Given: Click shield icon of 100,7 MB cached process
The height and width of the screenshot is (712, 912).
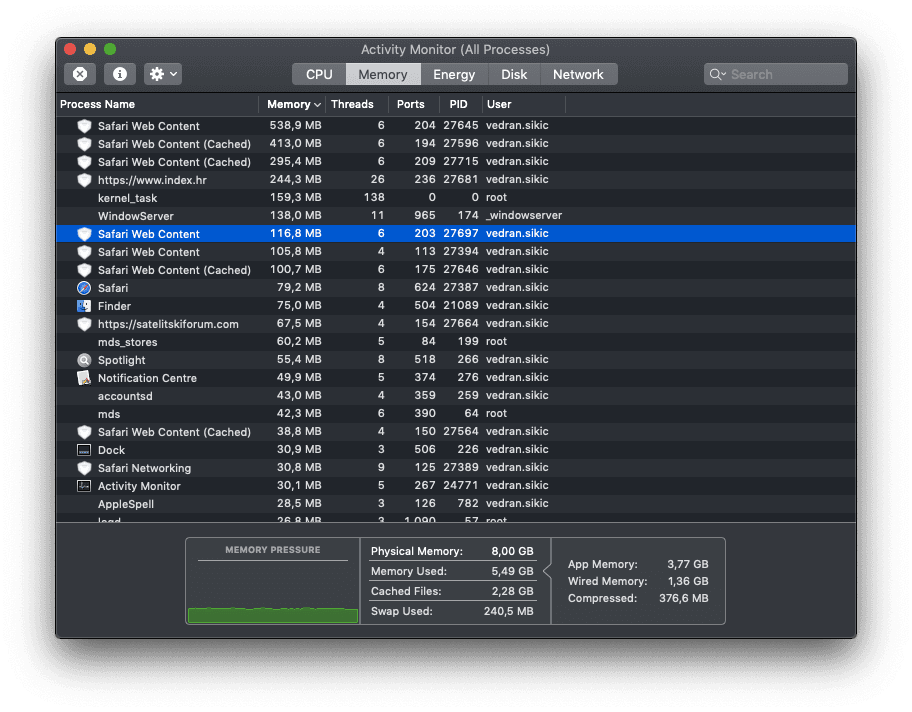Looking at the screenshot, I should click(x=84, y=270).
